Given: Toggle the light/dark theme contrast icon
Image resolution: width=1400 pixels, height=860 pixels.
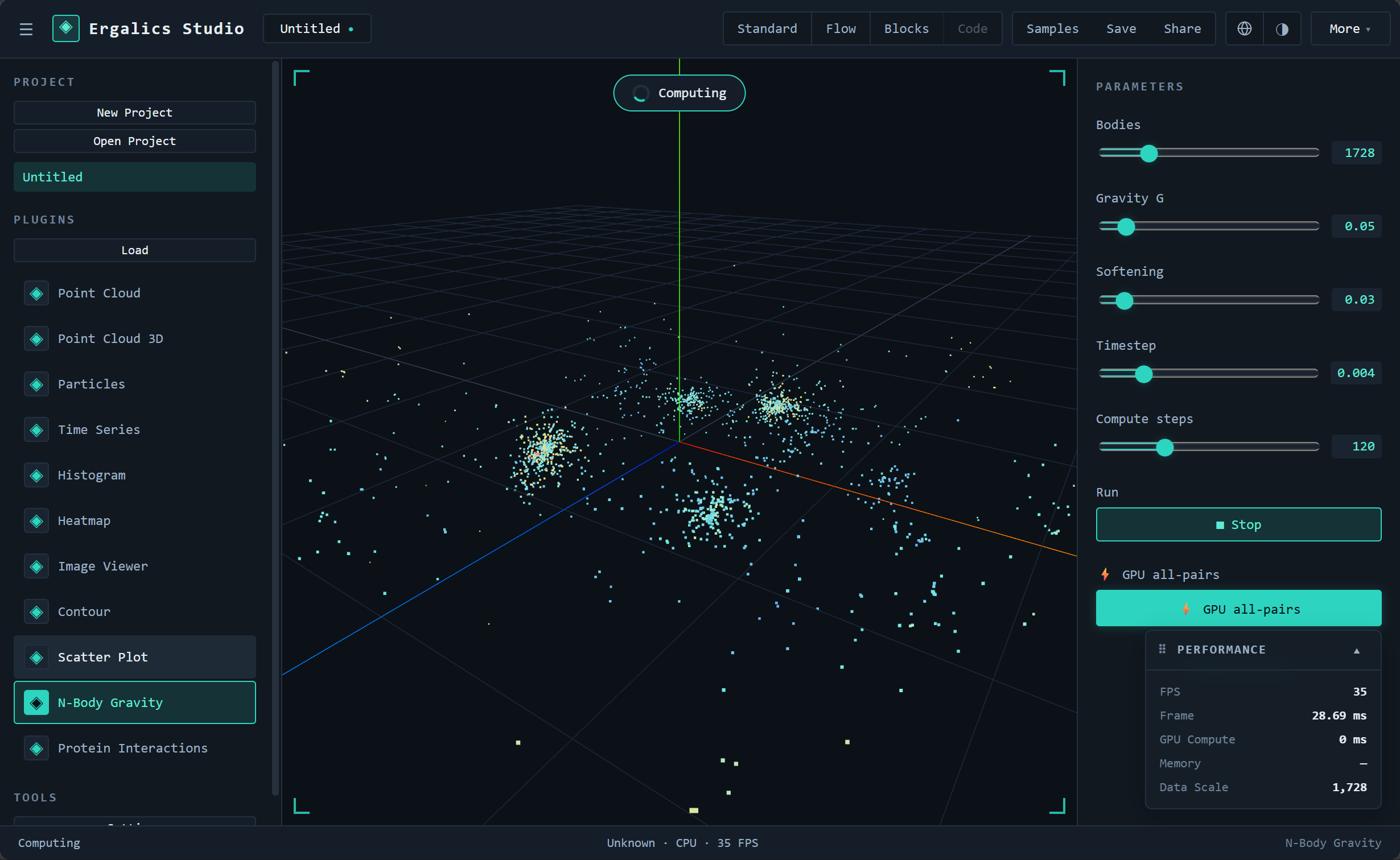Looking at the screenshot, I should tap(1282, 28).
